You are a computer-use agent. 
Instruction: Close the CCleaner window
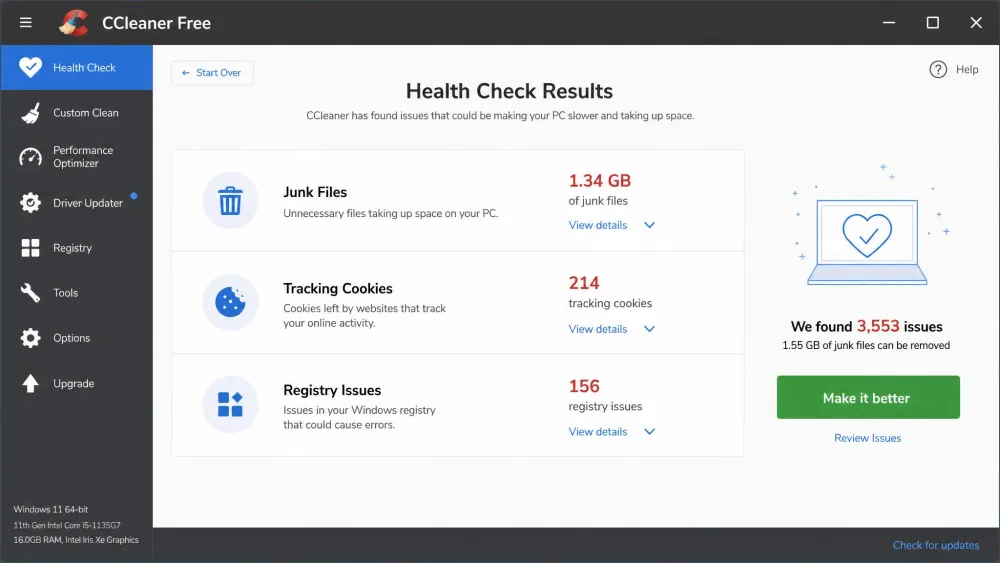point(976,23)
